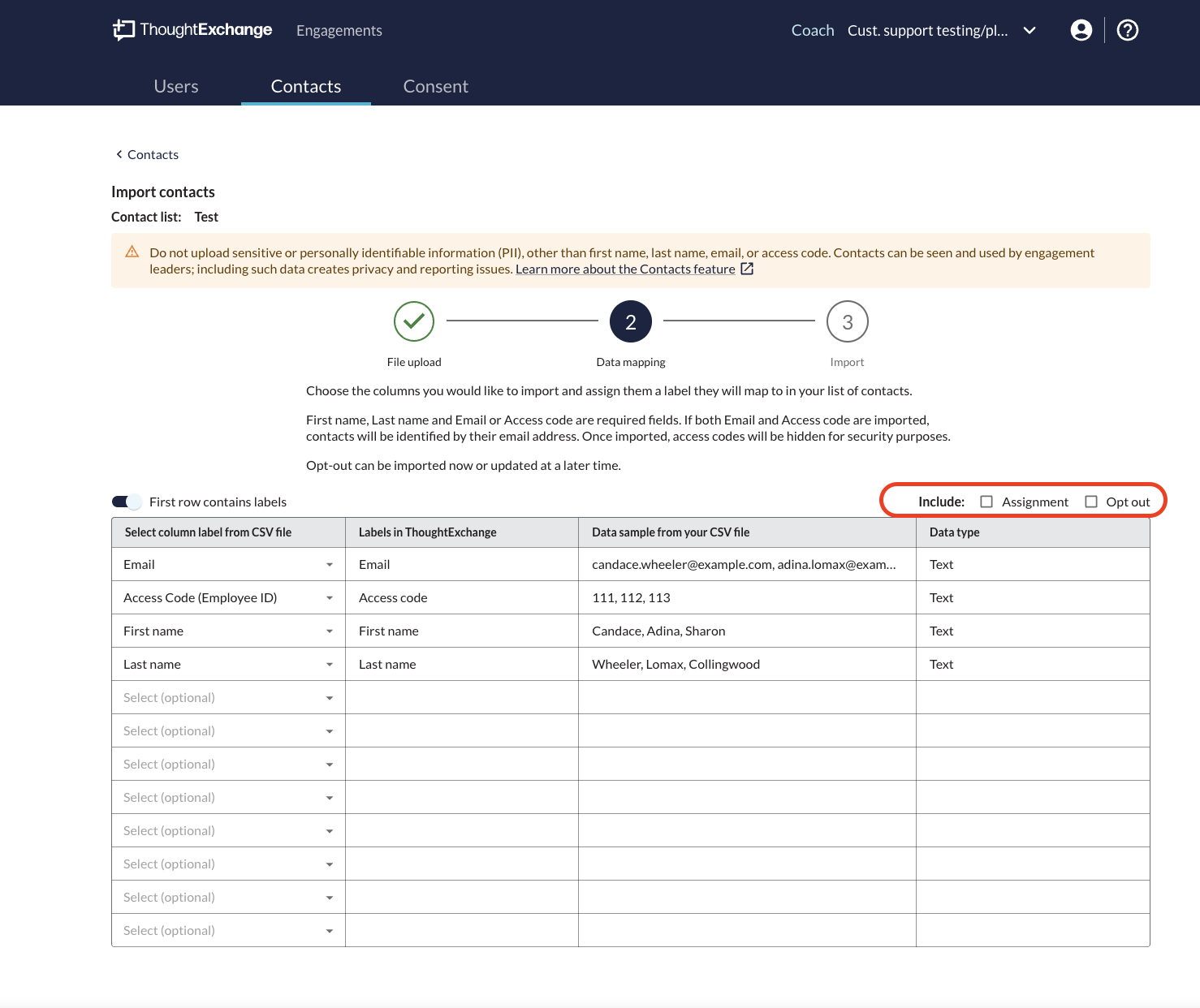Expand the workspace dropdown chevron in header
The image size is (1200, 1008).
(x=1029, y=31)
